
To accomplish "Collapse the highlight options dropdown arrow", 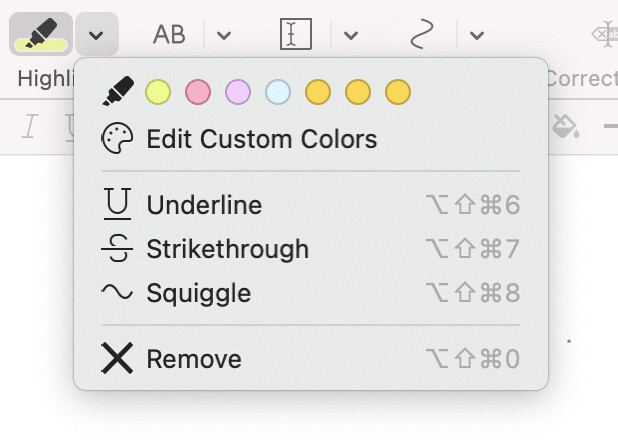I will 95,35.
